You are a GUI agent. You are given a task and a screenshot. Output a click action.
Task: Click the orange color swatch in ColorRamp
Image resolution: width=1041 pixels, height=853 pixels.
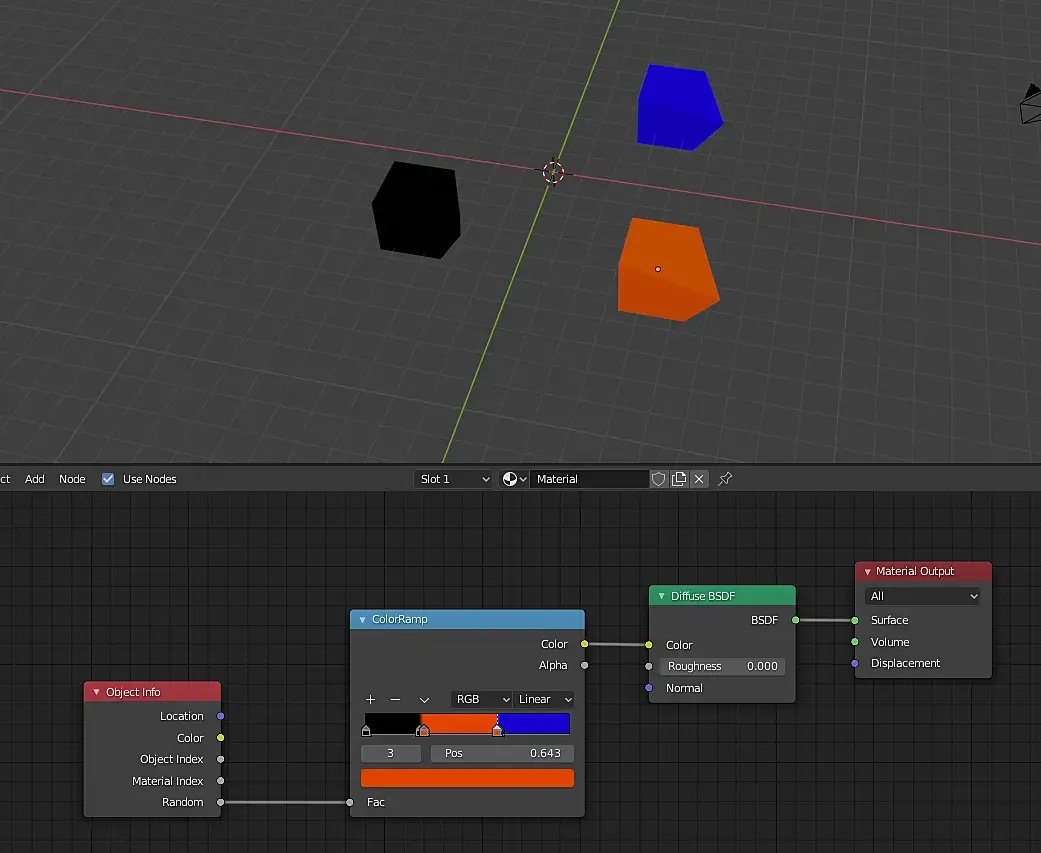coord(467,778)
